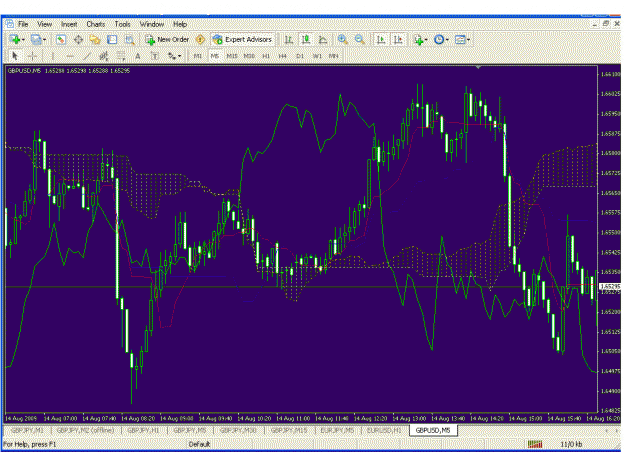Switch to bar chart display
This screenshot has height=452, width=625.
point(288,39)
